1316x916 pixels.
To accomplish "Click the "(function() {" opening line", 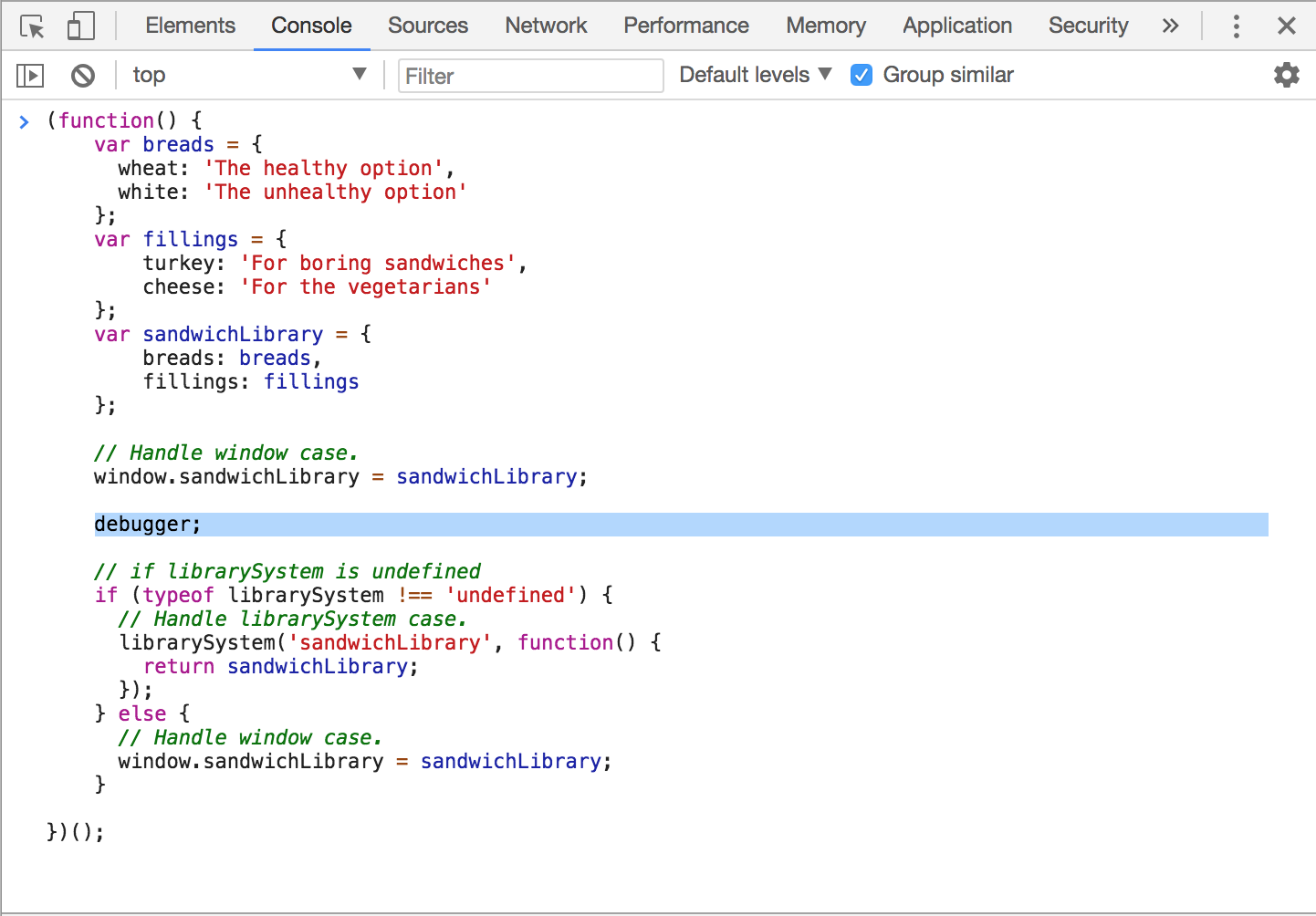I will pyautogui.click(x=125, y=121).
